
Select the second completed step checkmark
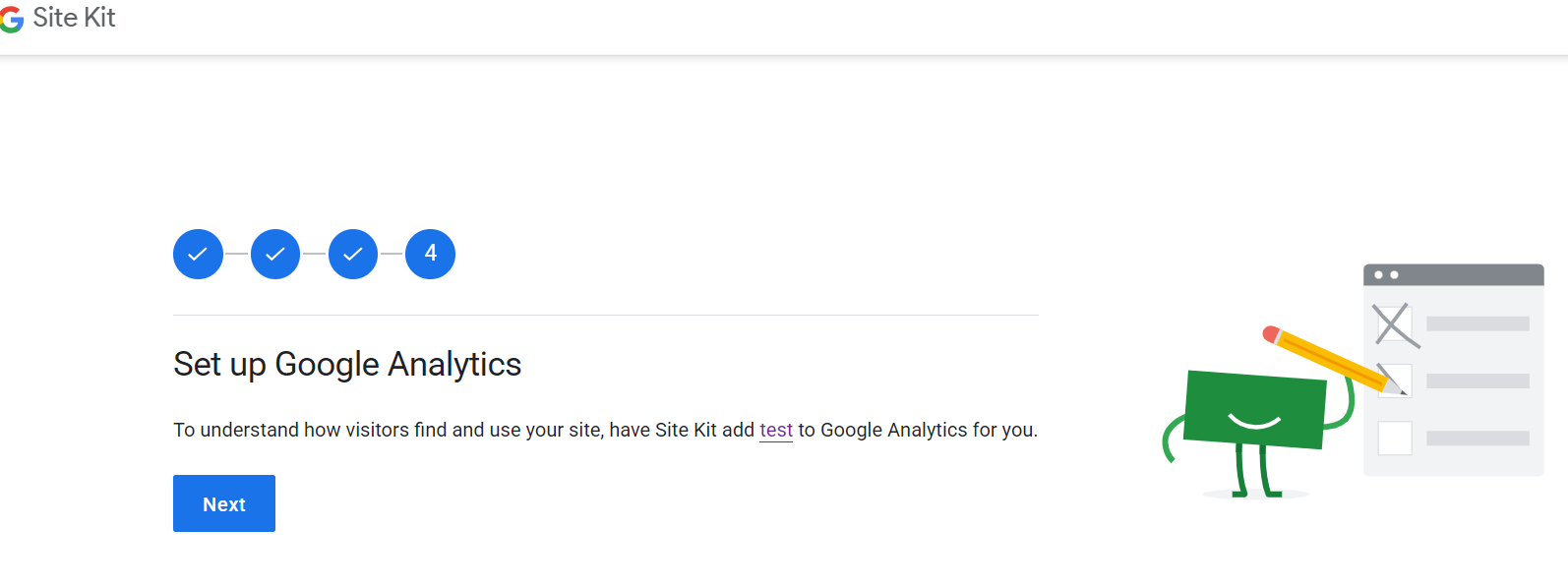click(275, 254)
